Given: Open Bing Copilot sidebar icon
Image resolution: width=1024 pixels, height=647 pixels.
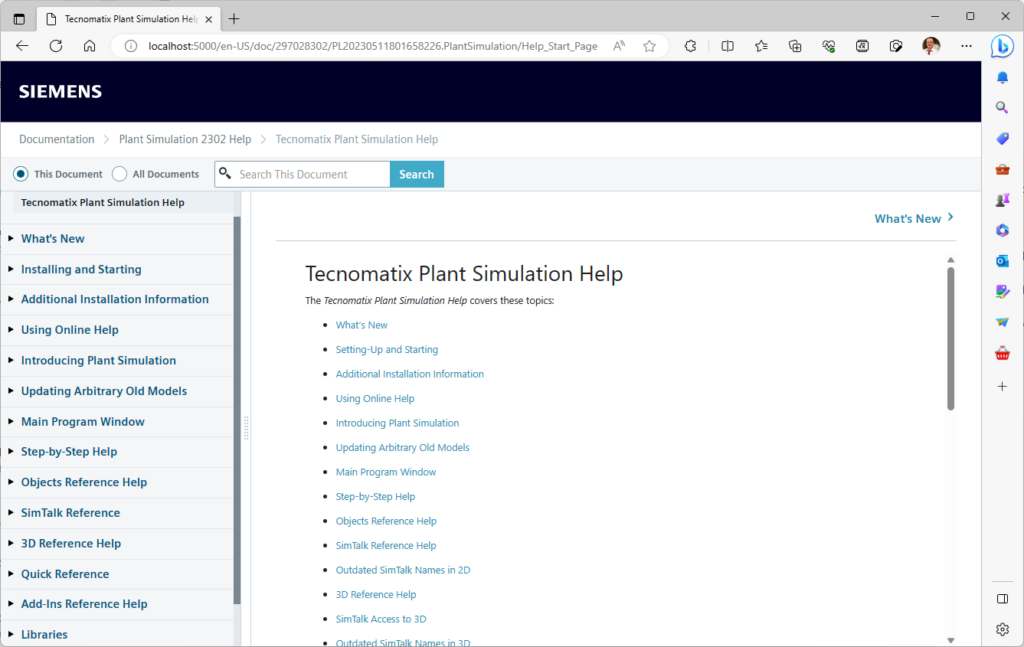Looking at the screenshot, I should (x=1002, y=46).
